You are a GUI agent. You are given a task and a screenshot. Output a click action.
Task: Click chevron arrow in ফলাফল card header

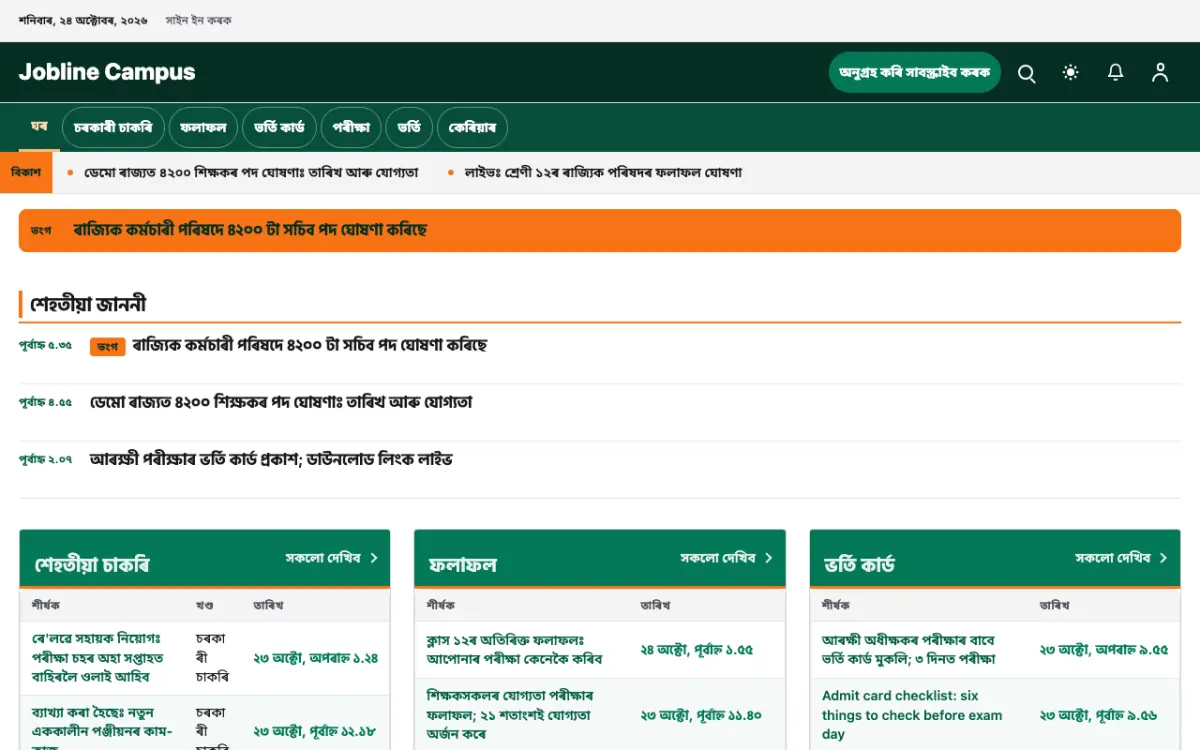(769, 558)
